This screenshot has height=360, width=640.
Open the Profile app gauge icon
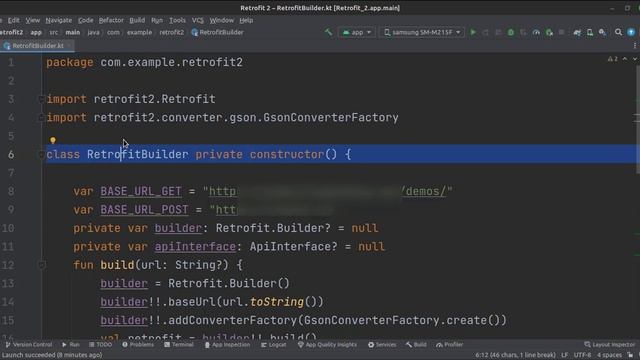tap(536, 32)
